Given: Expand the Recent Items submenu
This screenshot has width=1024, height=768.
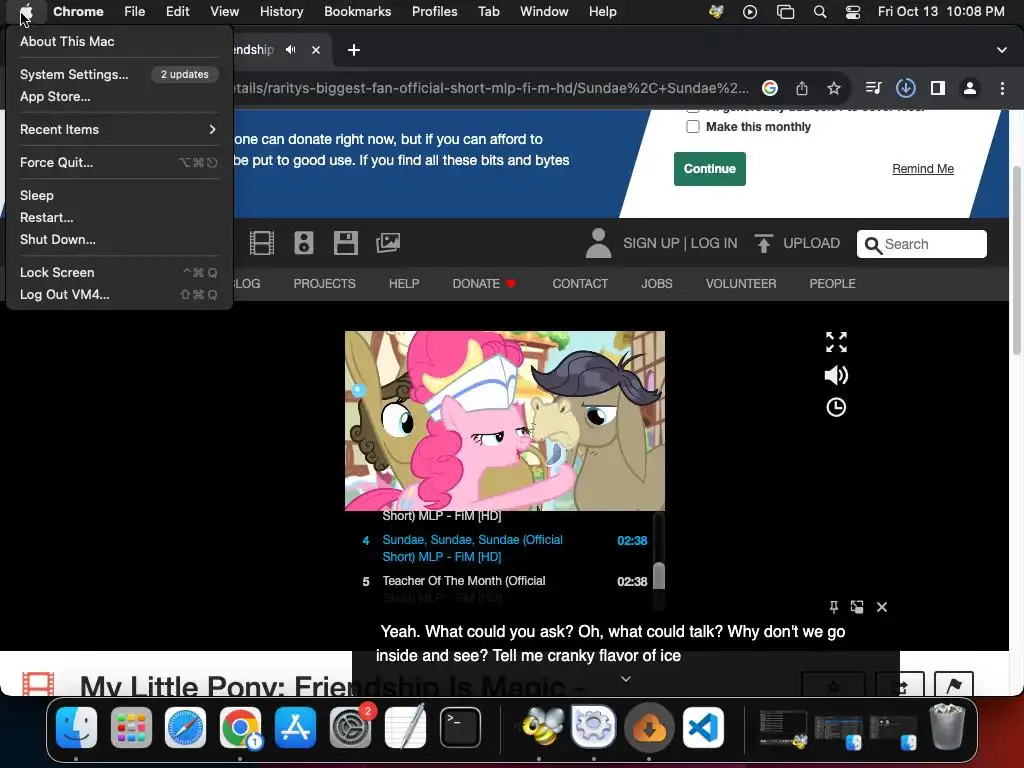Looking at the screenshot, I should point(120,129).
